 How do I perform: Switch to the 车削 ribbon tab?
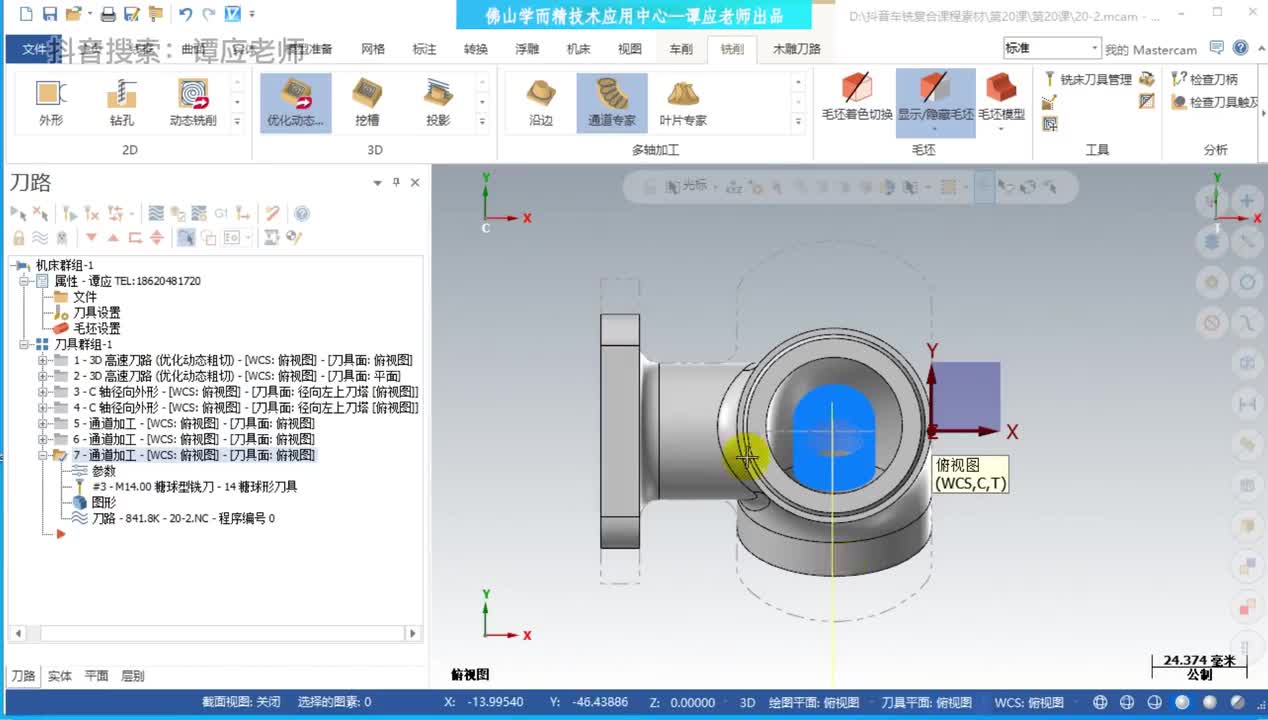[x=681, y=48]
